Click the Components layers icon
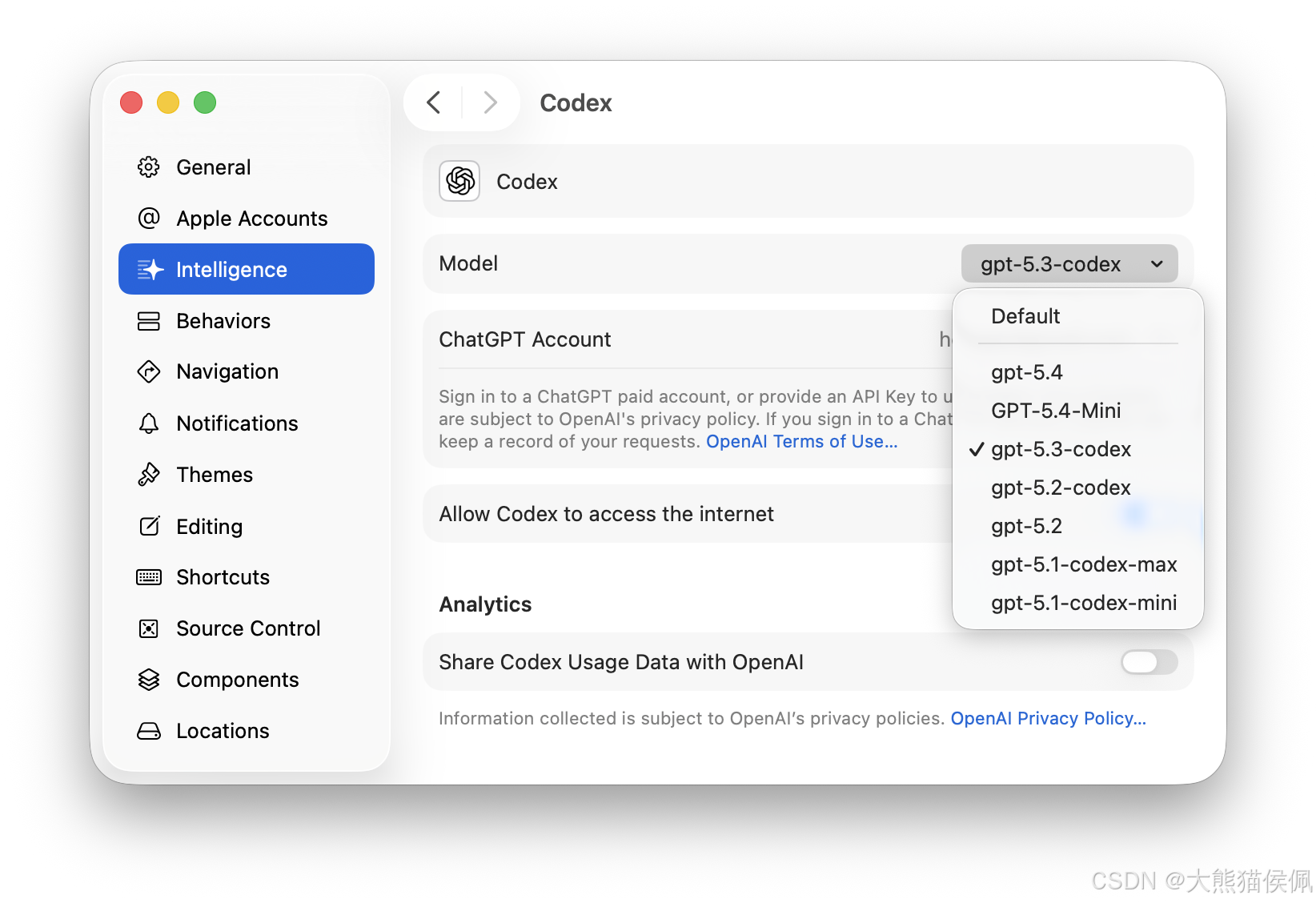The height and width of the screenshot is (903, 1316). (x=149, y=680)
